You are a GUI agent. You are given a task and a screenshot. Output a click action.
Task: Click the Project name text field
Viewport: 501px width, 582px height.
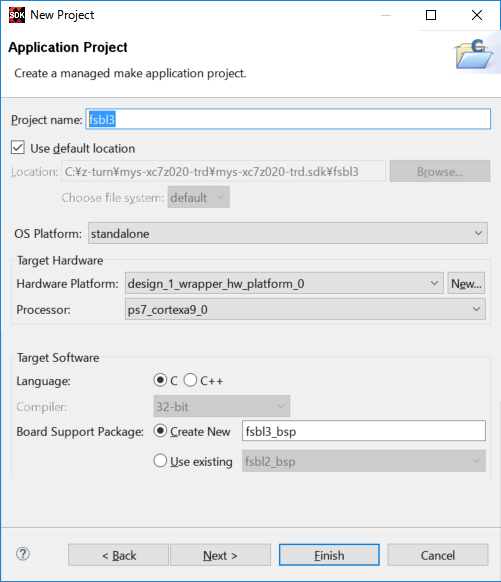288,119
